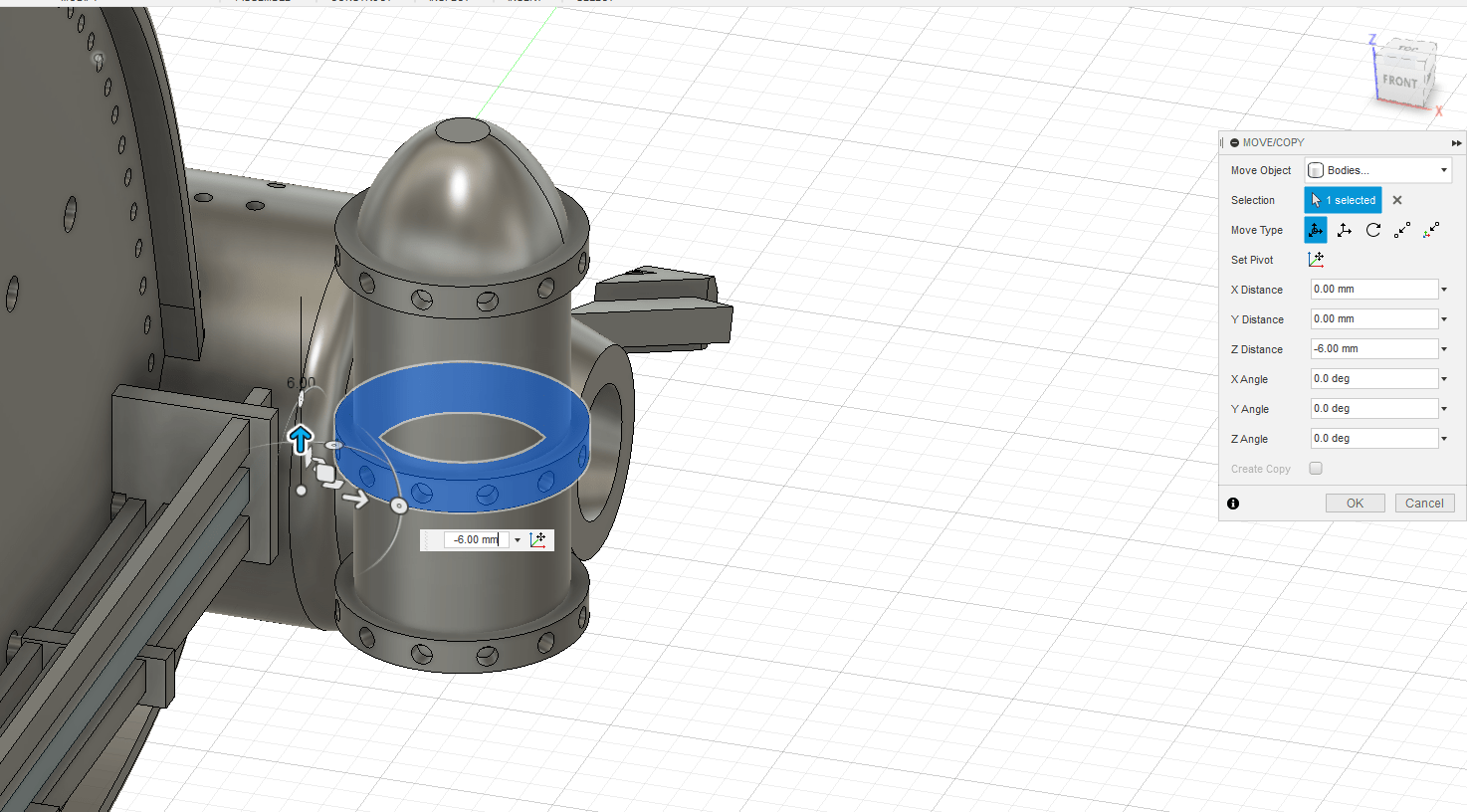The height and width of the screenshot is (812, 1467).
Task: Expand the X Angle dropdown arrow
Action: coord(1444,379)
